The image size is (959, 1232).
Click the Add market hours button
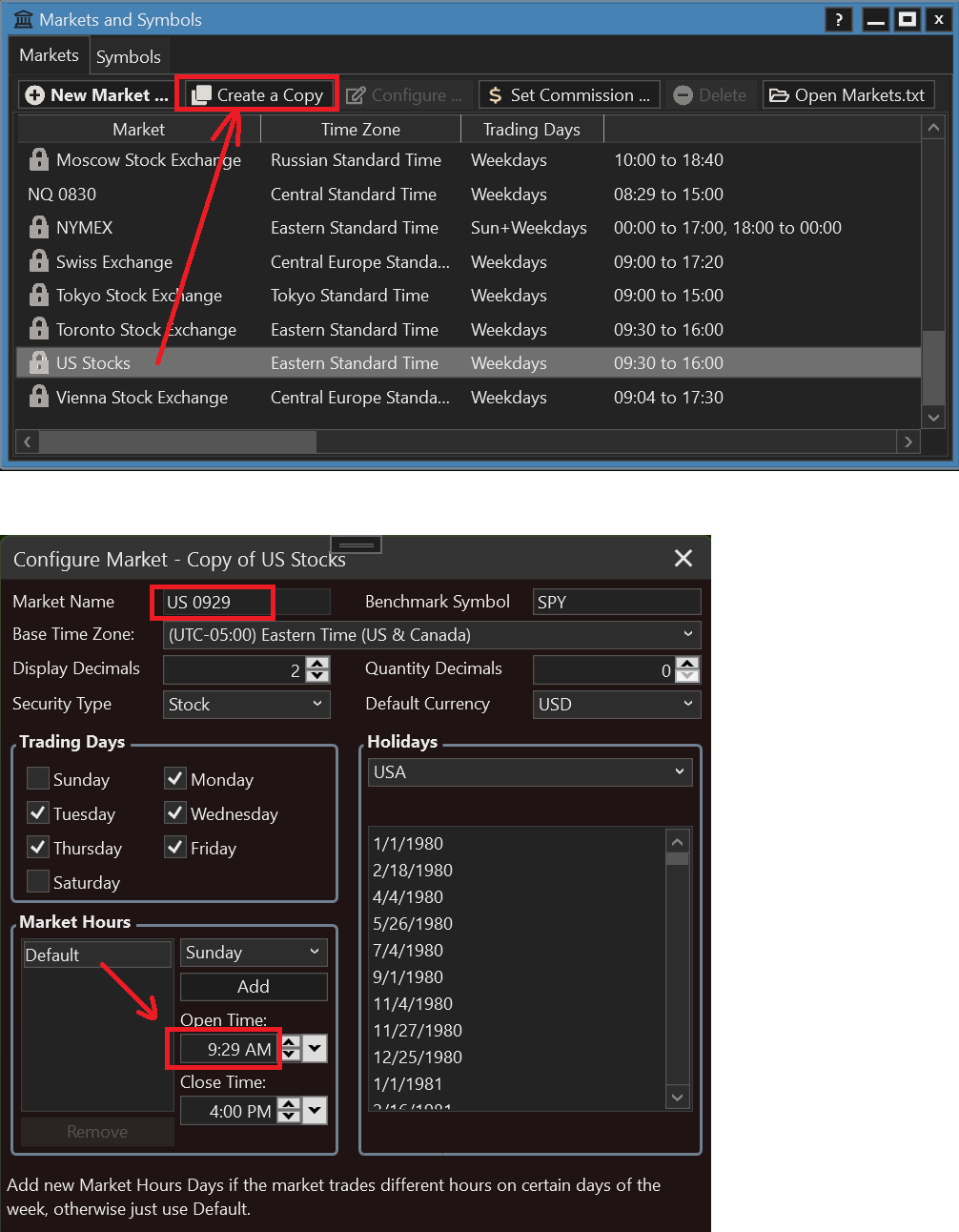[254, 987]
